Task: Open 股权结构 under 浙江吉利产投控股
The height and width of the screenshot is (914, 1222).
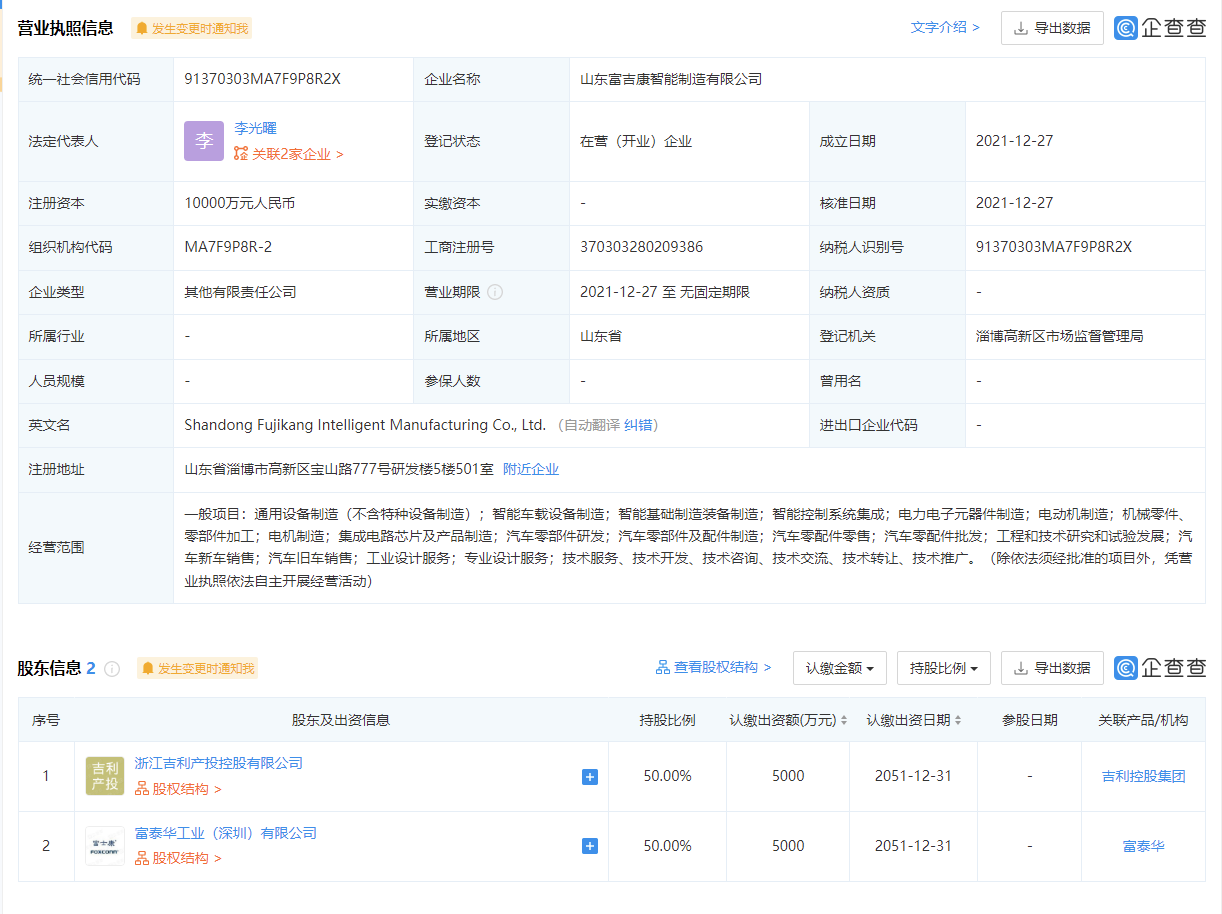Action: tap(179, 789)
